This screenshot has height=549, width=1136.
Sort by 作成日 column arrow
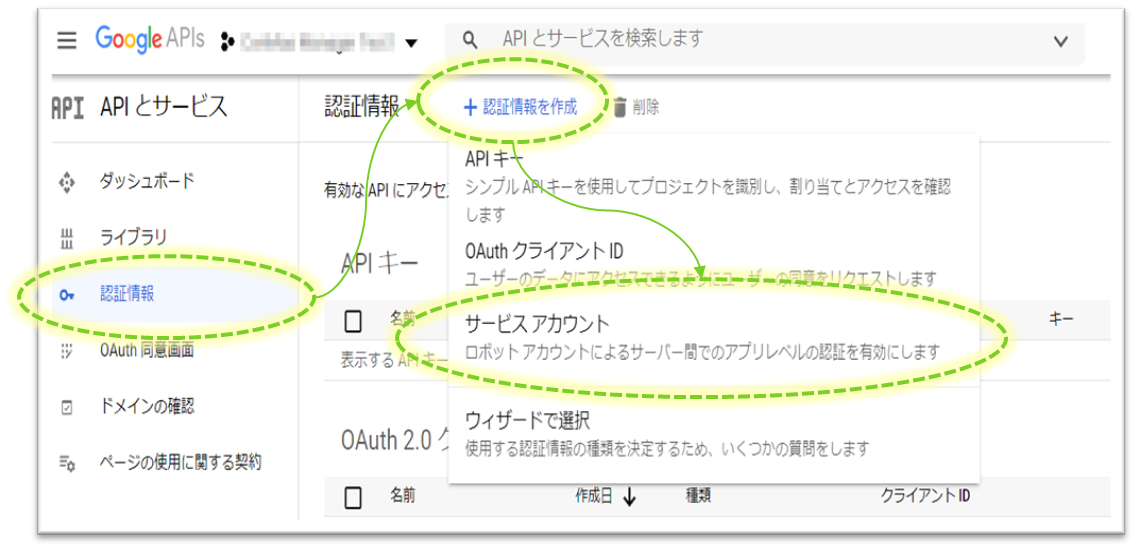(x=629, y=497)
